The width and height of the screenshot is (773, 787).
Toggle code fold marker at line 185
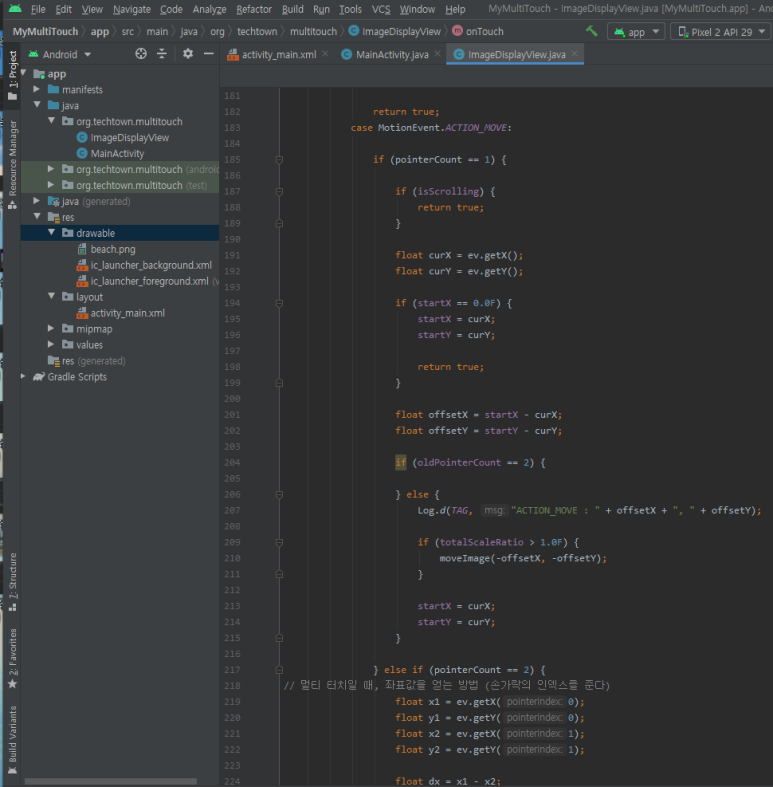click(279, 160)
